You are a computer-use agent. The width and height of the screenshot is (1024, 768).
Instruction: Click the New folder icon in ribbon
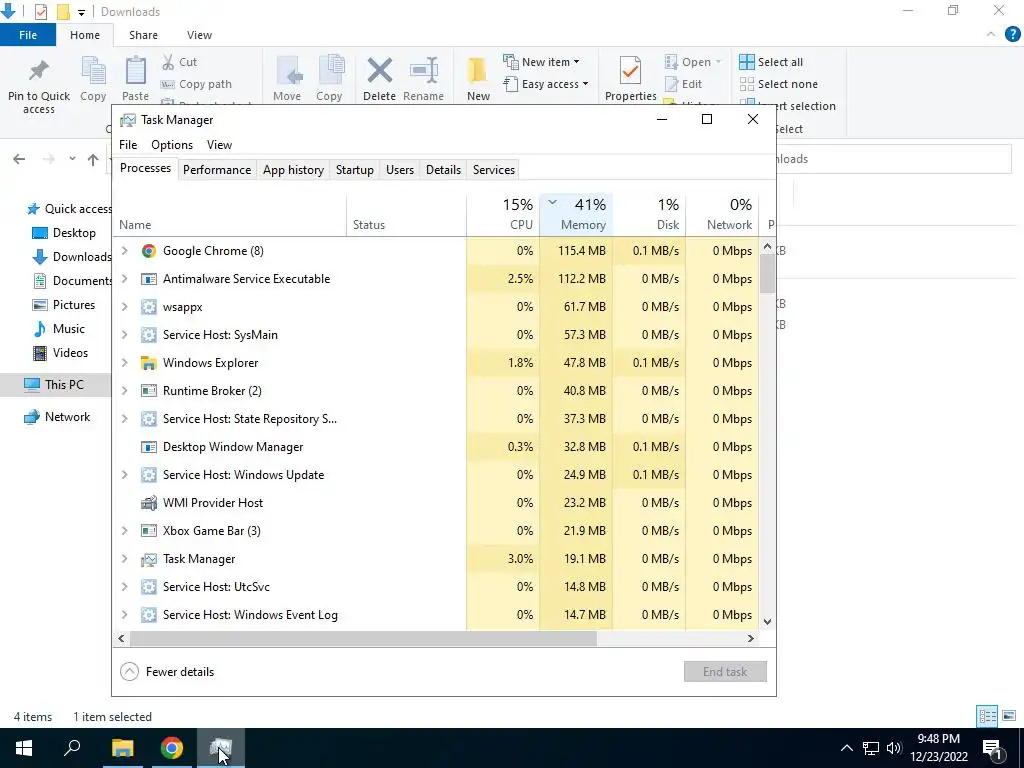click(x=477, y=71)
